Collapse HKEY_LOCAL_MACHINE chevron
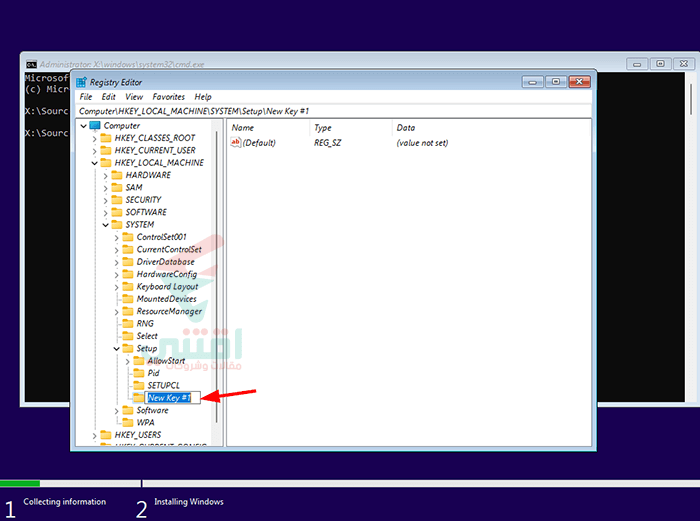This screenshot has width=700, height=521. [x=94, y=163]
